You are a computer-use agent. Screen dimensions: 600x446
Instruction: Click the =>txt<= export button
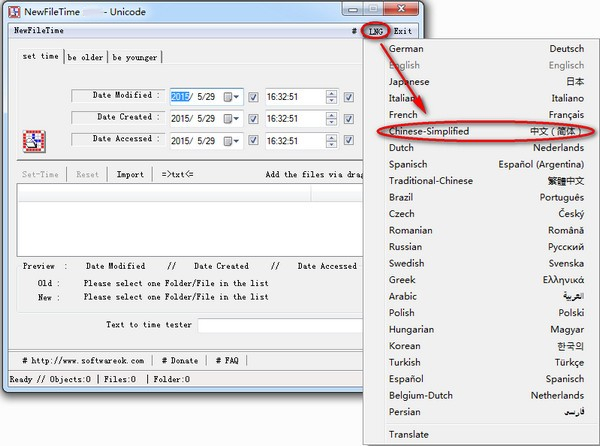[x=177, y=174]
